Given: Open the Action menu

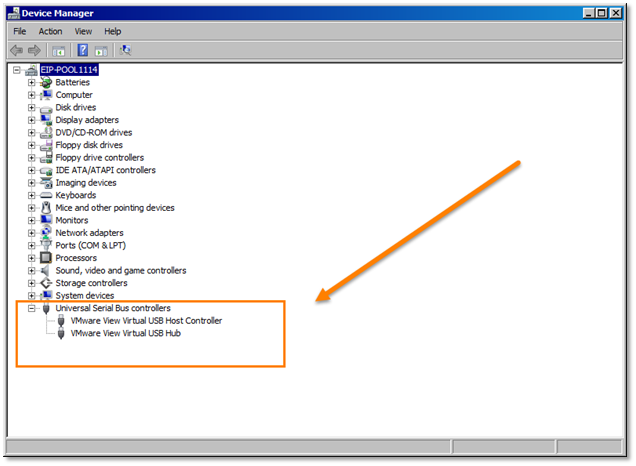Looking at the screenshot, I should (50, 31).
